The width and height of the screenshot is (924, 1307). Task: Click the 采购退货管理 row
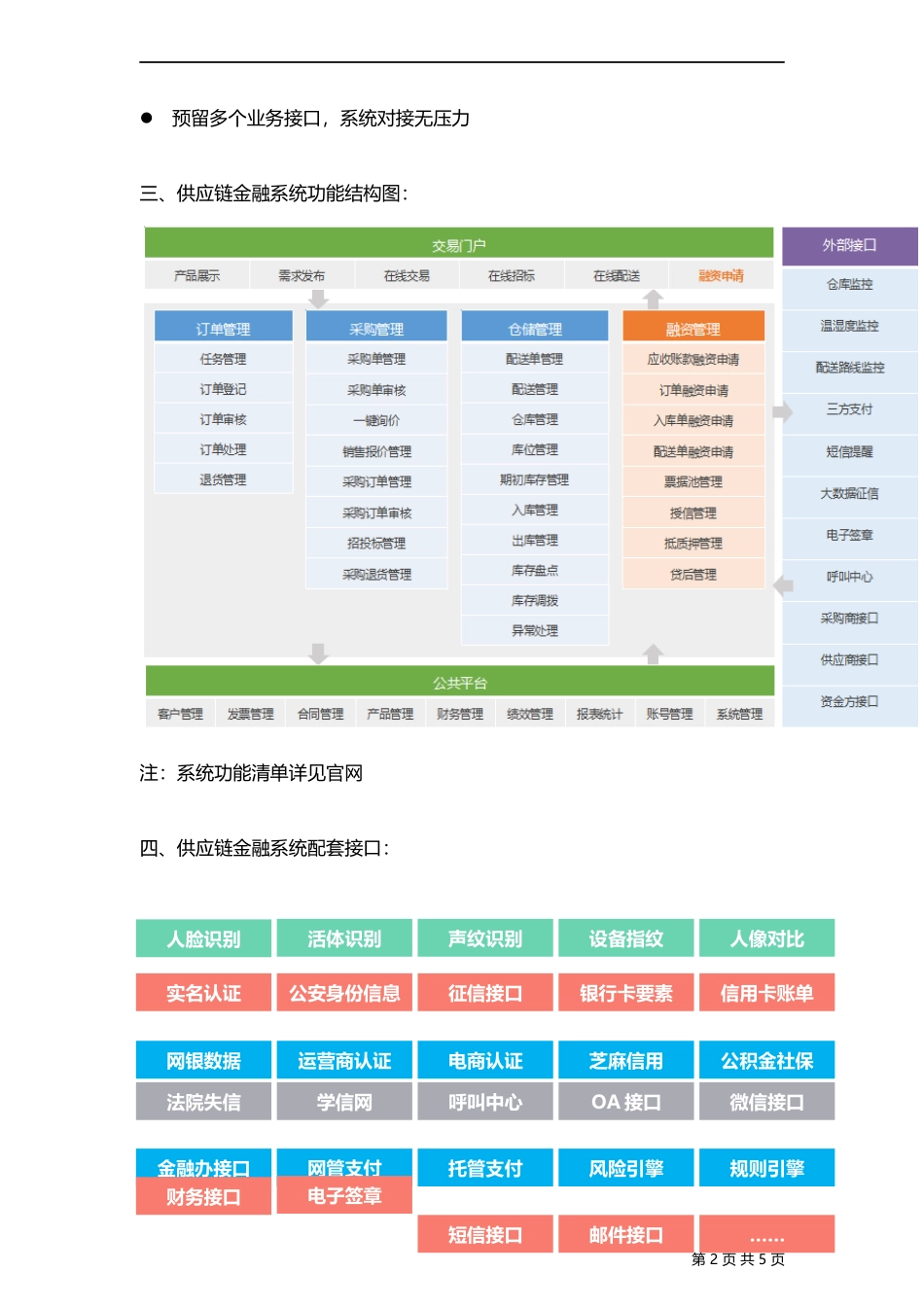pos(376,574)
